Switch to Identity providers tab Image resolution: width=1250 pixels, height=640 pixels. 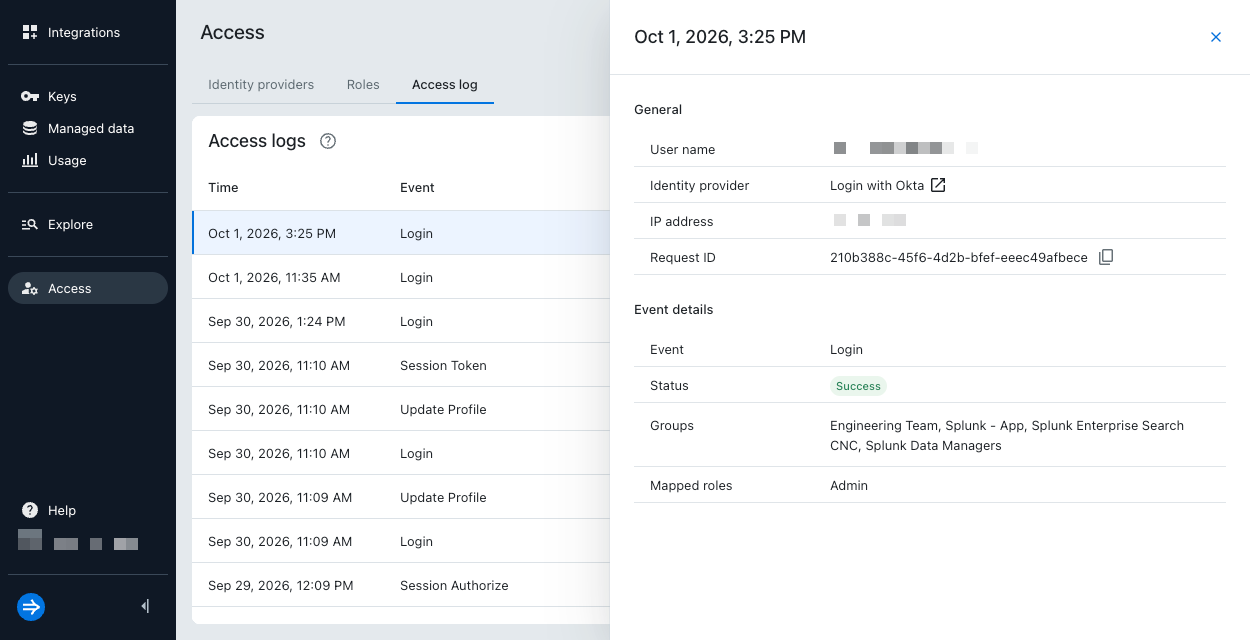coord(261,85)
